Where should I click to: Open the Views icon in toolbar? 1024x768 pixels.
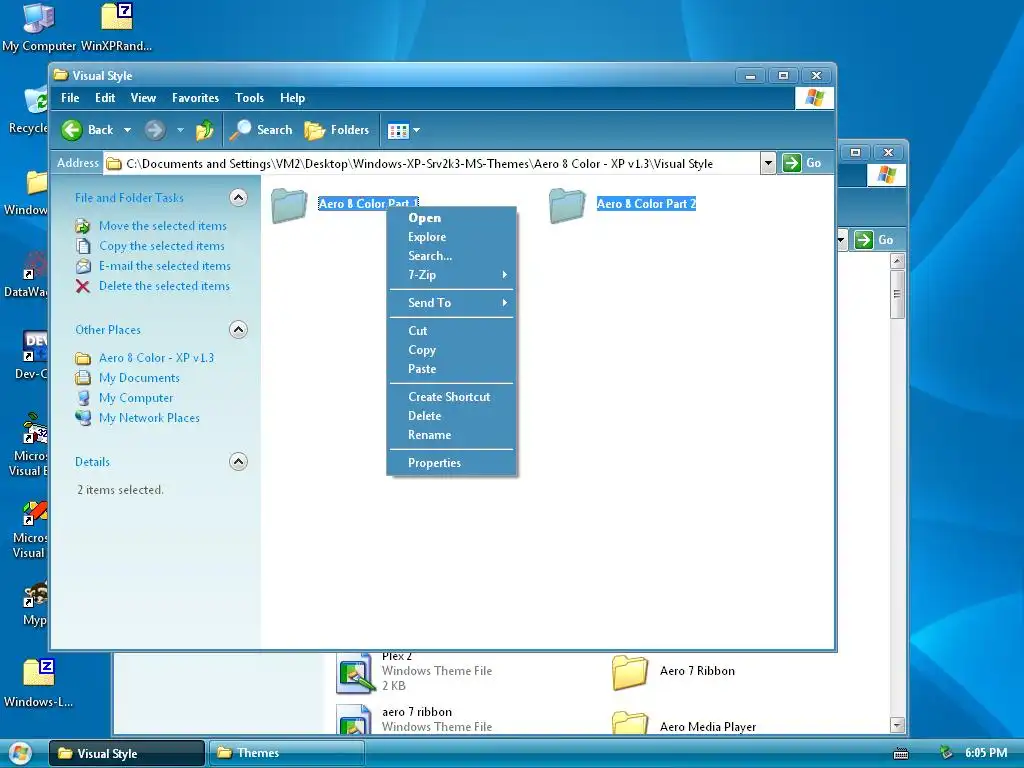(x=398, y=131)
